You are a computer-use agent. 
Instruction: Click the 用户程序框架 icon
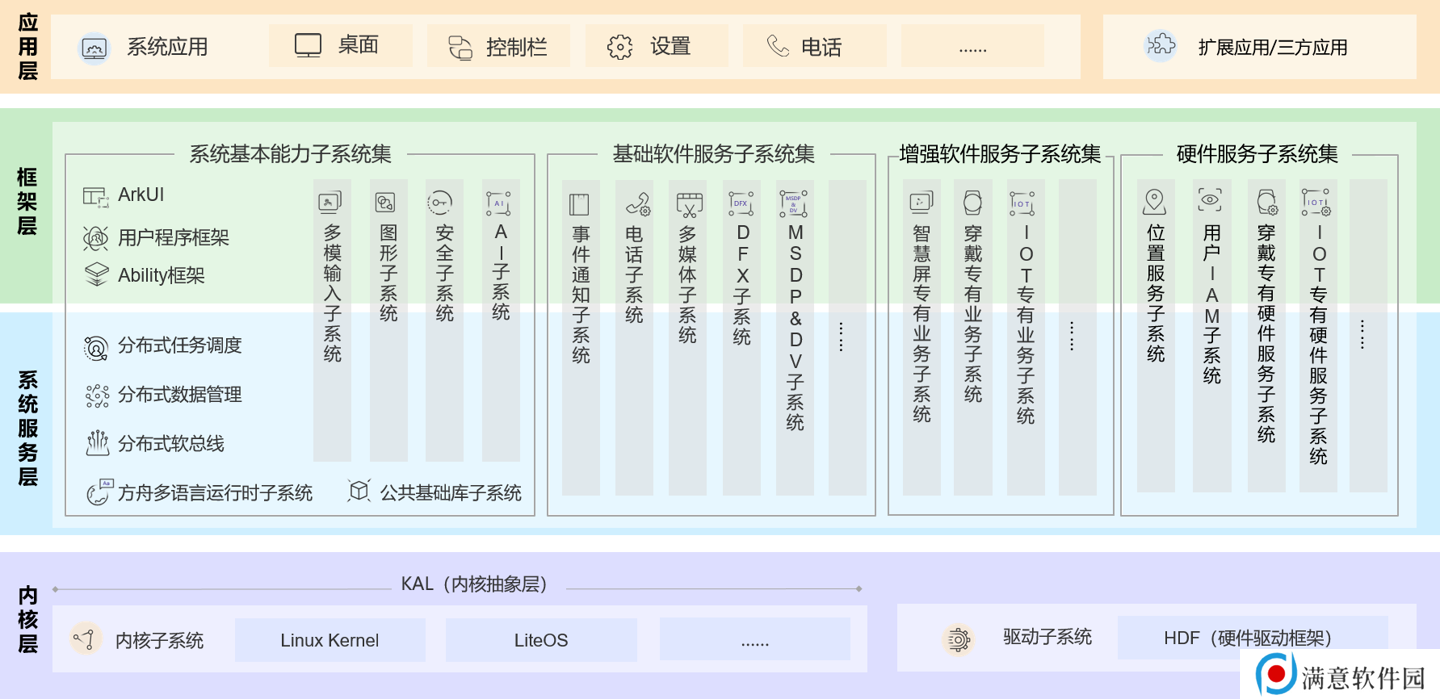point(96,238)
